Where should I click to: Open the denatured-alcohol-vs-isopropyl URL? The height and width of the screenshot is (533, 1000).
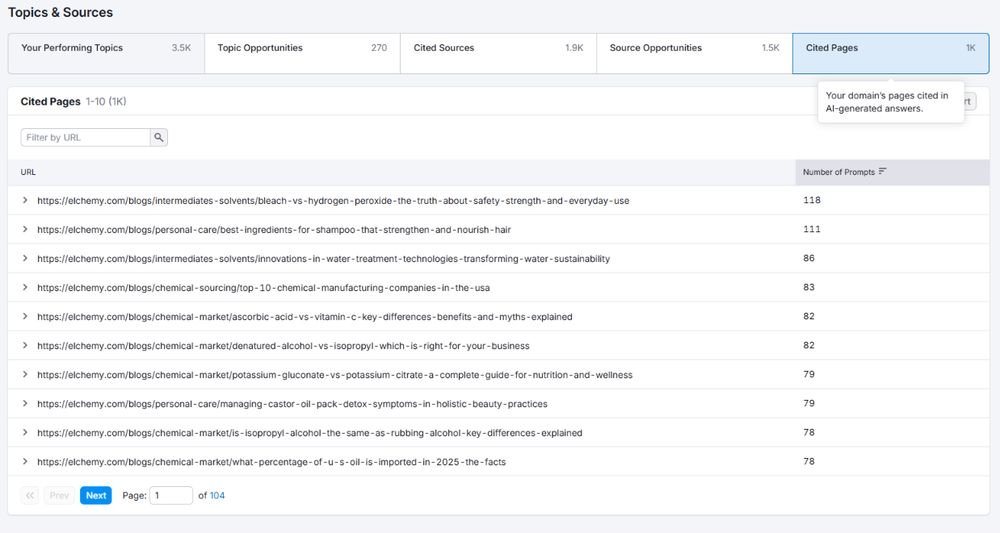tap(283, 346)
